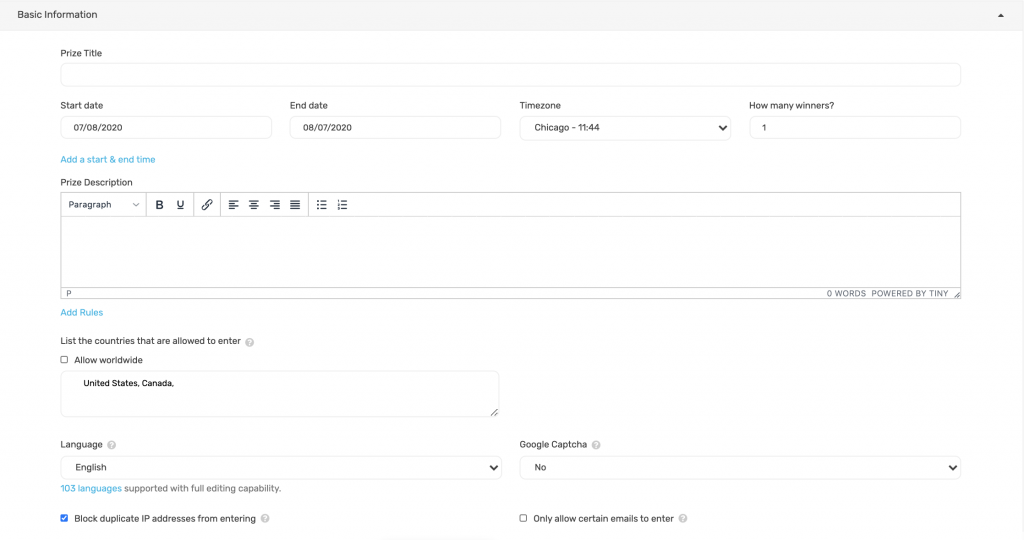Open the Timezone dropdown showing Chicago
The image size is (1024, 540).
pos(625,128)
